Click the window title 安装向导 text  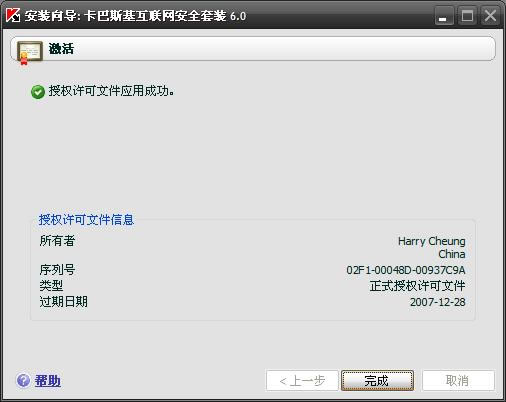pyautogui.click(x=51, y=16)
